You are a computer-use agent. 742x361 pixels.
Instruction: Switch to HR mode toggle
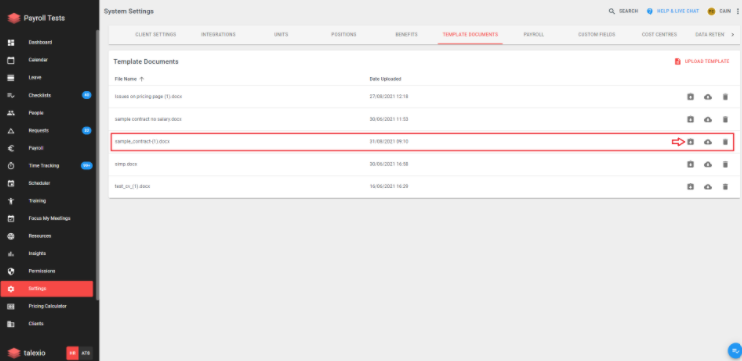(x=72, y=353)
